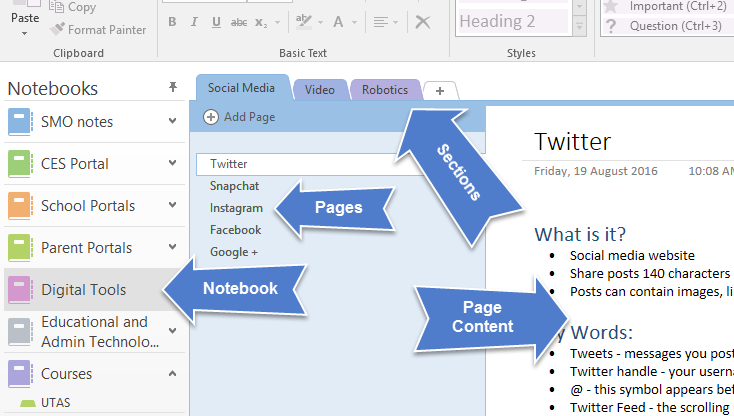The image size is (734, 416).
Task: Open the CES Portal notebook
Action: point(74,164)
